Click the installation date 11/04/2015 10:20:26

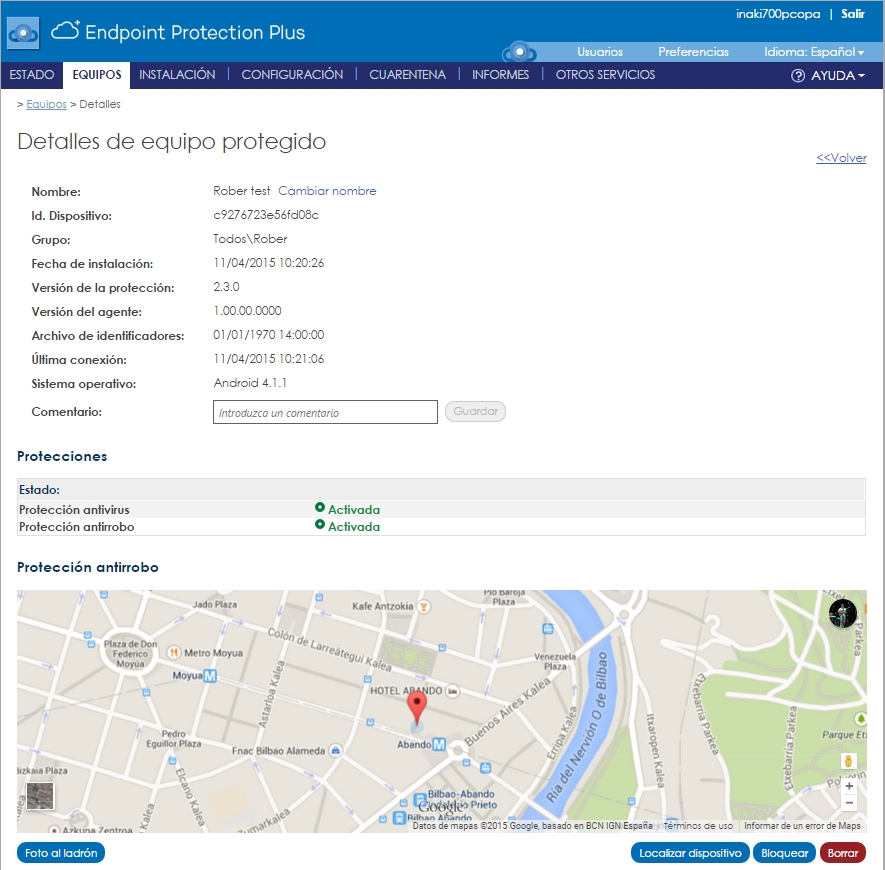[x=269, y=263]
